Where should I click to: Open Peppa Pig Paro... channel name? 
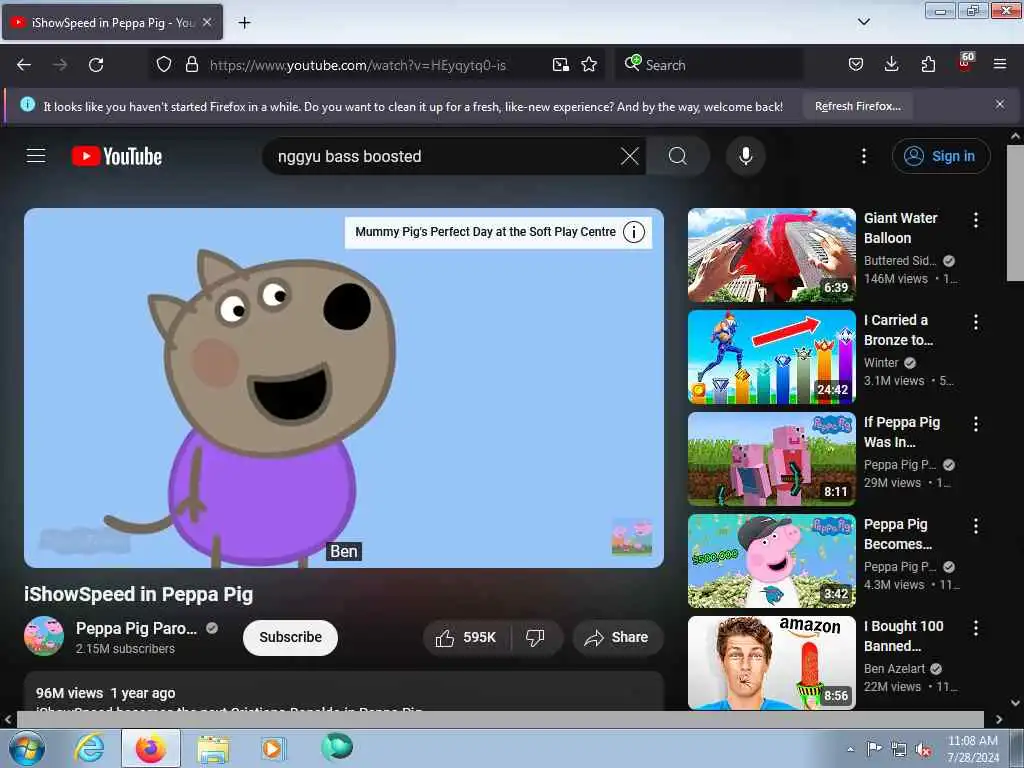[136, 628]
